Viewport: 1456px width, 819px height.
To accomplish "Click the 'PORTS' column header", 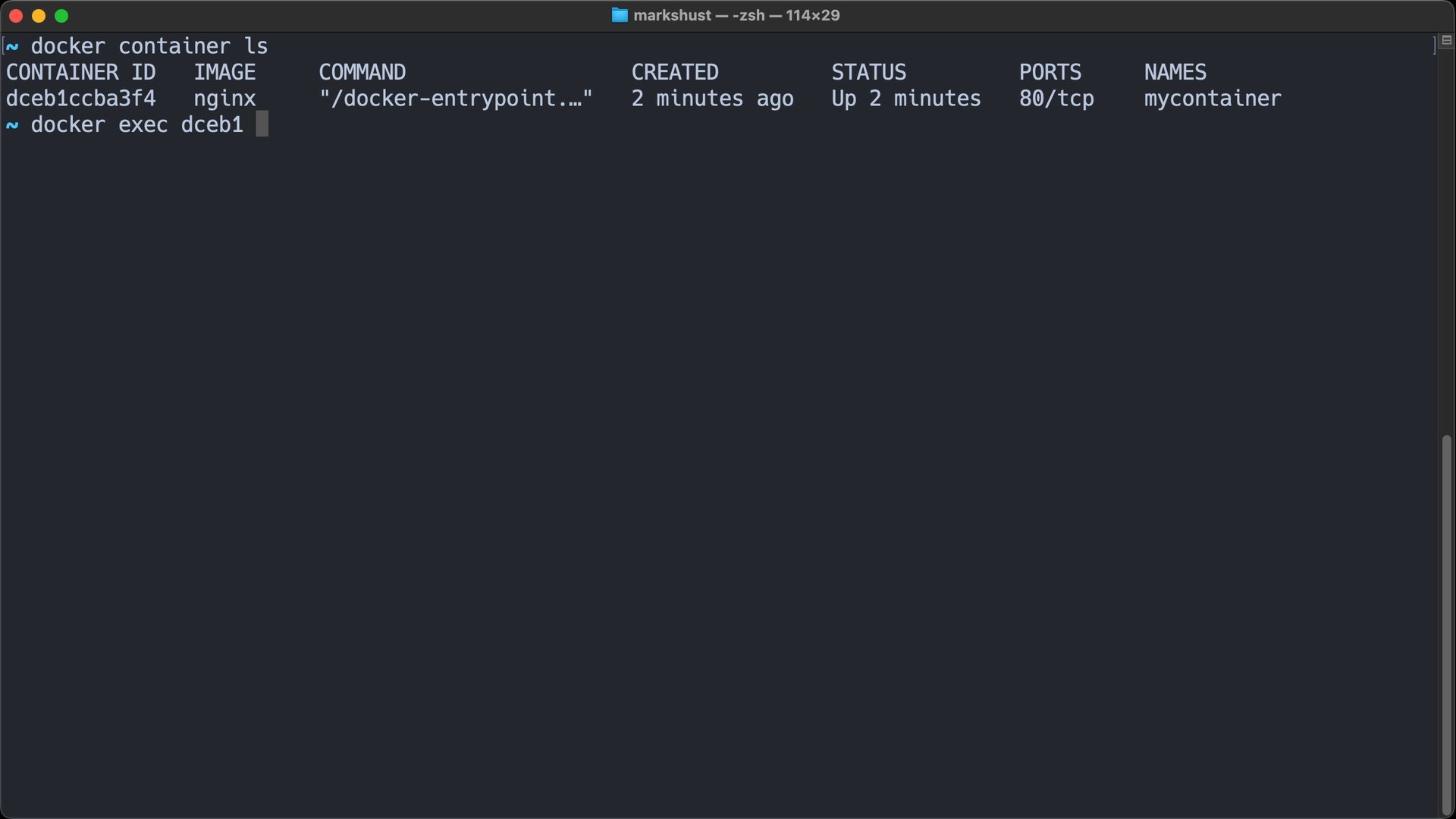I will coord(1050,72).
